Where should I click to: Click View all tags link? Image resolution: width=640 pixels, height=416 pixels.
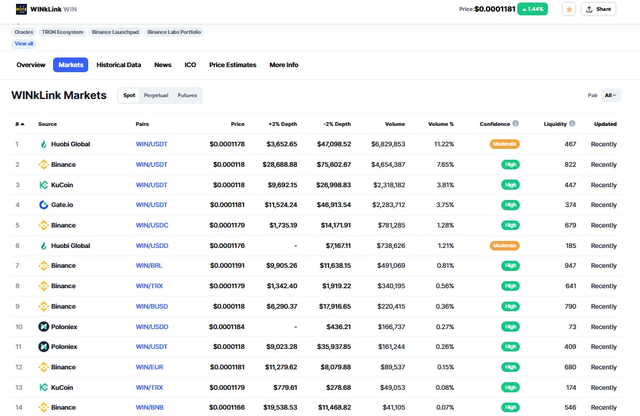point(24,44)
